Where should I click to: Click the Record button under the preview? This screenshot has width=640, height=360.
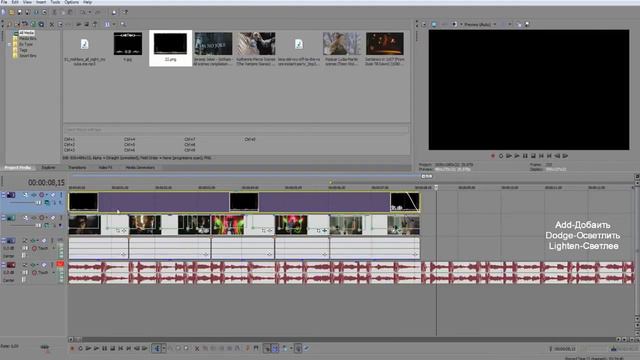[493, 156]
